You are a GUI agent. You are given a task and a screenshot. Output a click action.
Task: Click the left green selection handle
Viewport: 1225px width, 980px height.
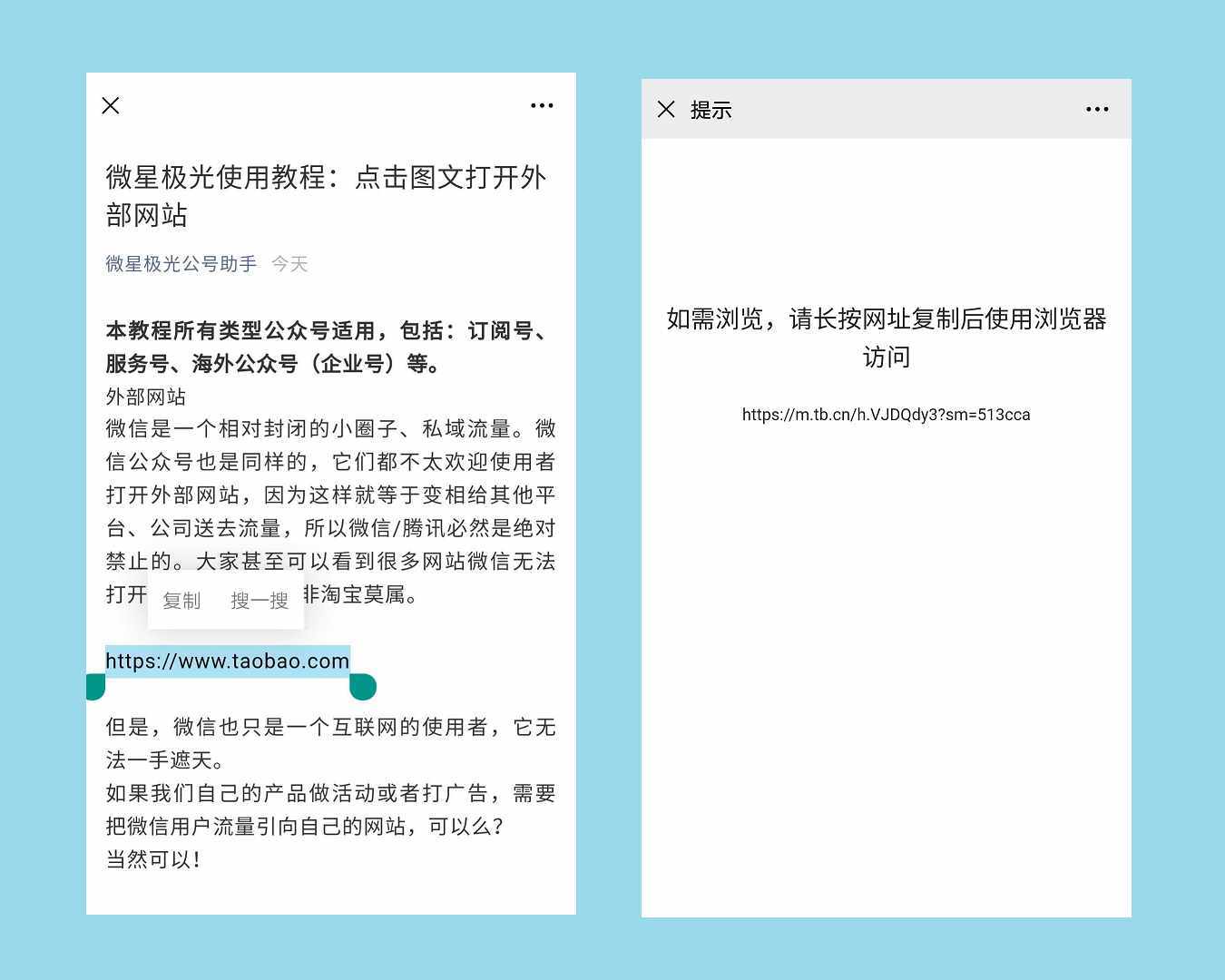pos(95,687)
